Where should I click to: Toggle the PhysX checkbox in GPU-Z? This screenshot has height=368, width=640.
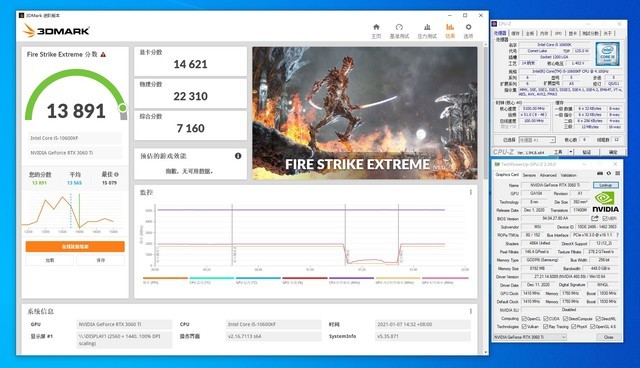pos(573,327)
